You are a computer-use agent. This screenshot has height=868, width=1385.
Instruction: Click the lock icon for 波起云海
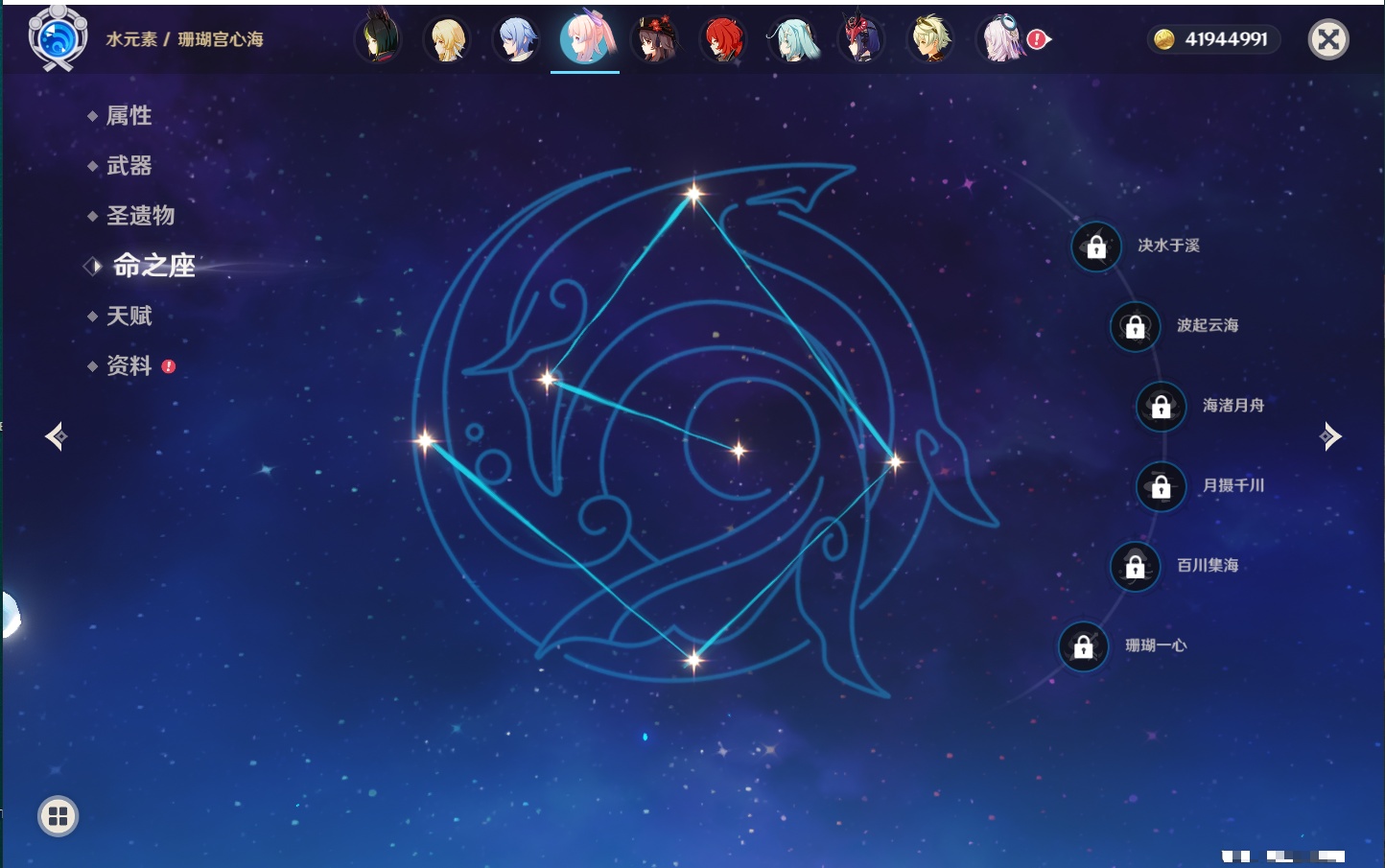click(1135, 327)
